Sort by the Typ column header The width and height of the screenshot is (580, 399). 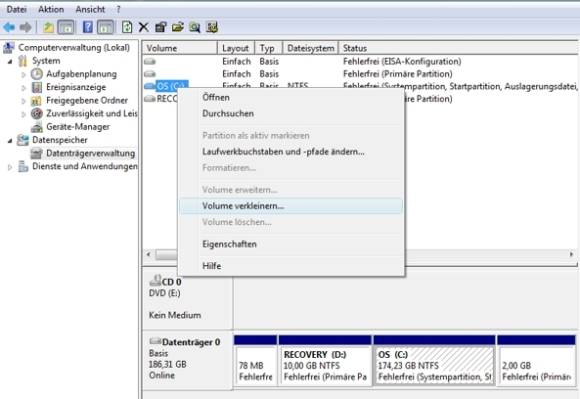point(269,48)
